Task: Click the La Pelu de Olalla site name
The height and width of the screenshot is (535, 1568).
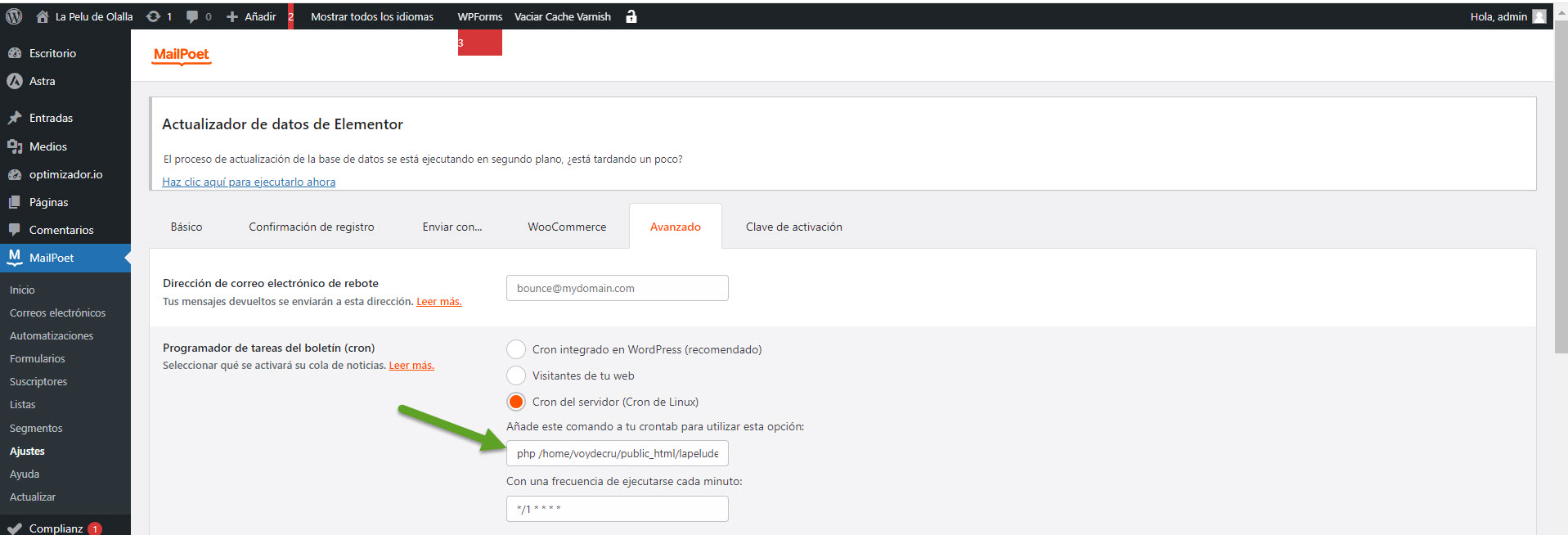Action: pos(94,16)
